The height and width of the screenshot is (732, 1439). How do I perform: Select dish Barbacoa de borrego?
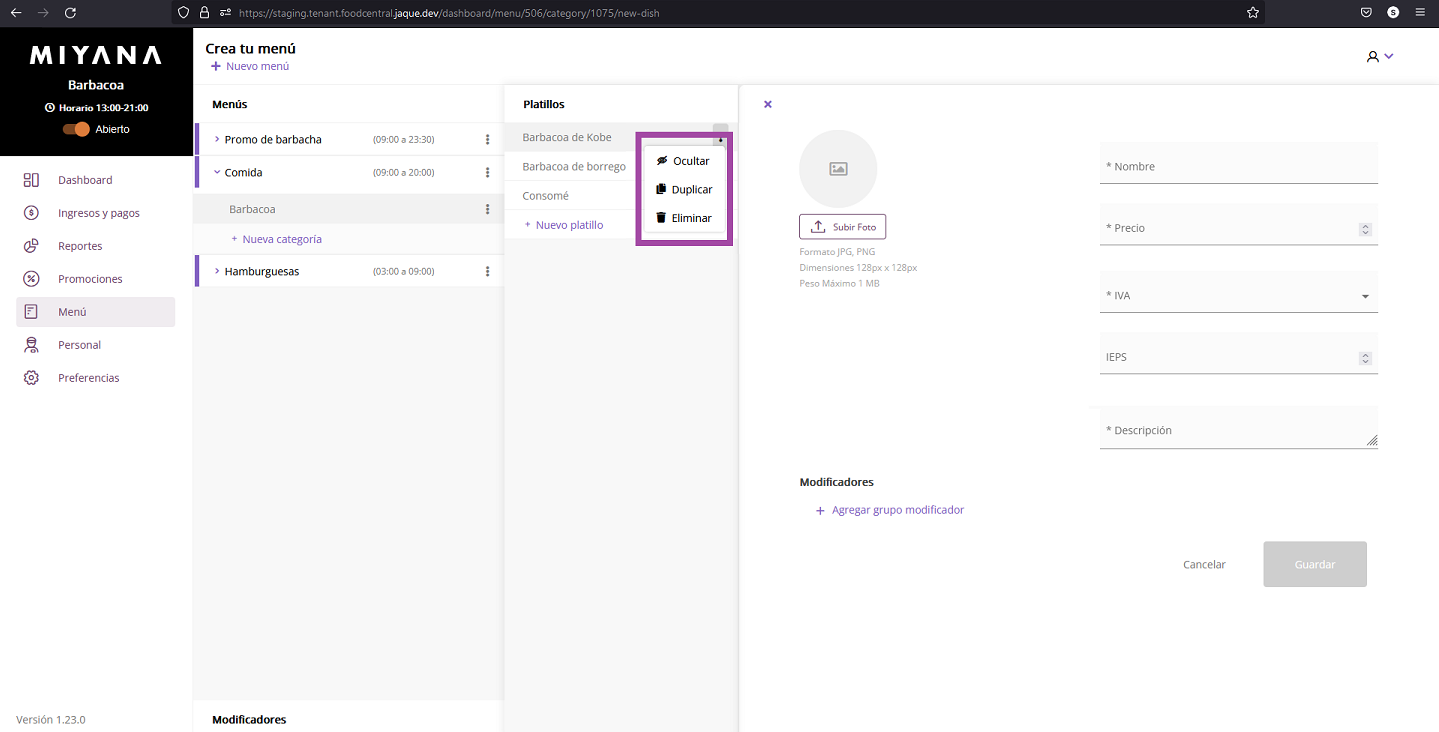574,166
